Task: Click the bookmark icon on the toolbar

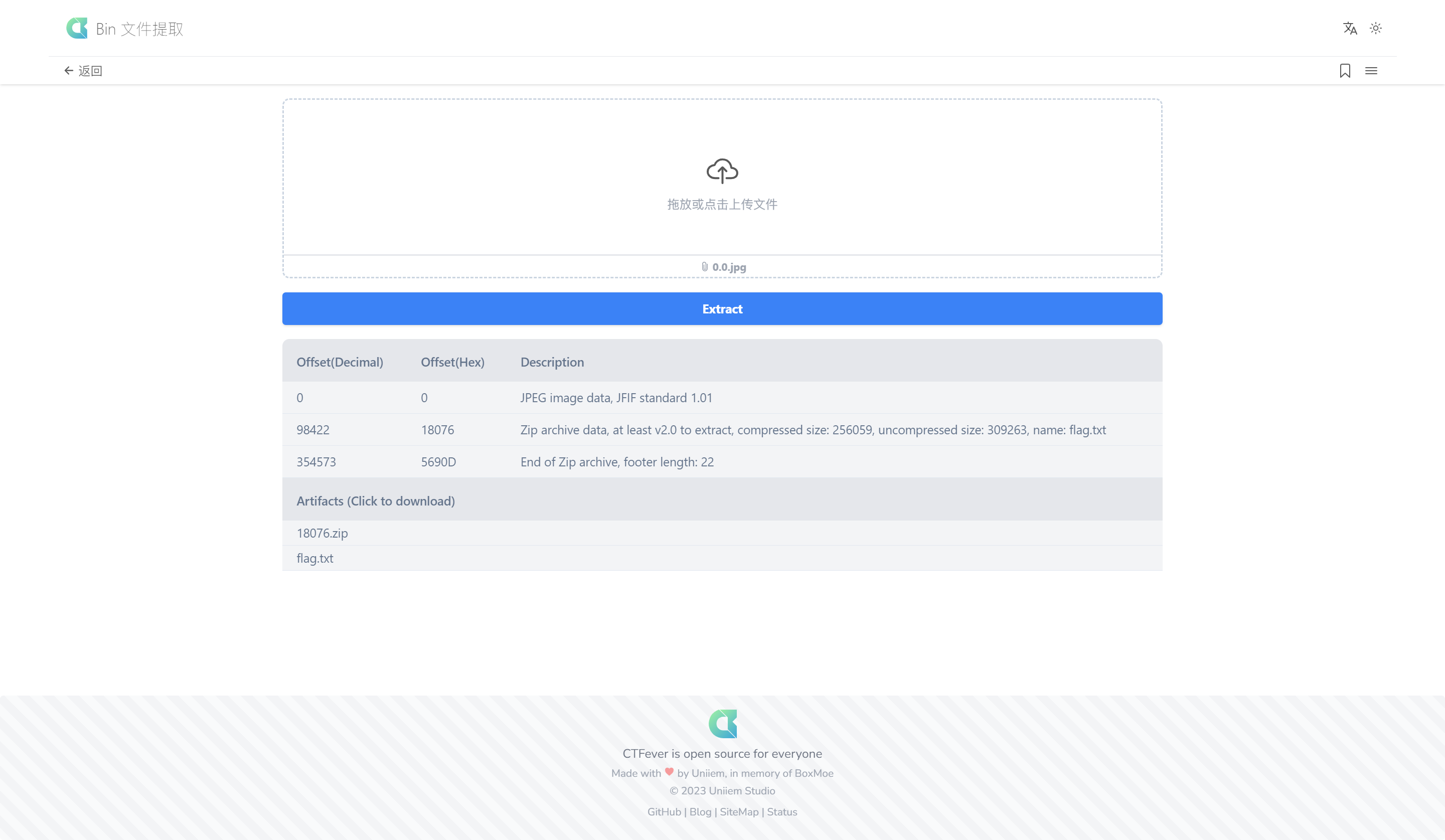Action: [1345, 70]
